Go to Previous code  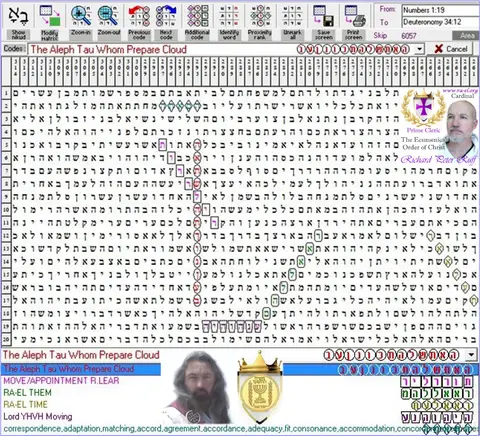pos(139,16)
